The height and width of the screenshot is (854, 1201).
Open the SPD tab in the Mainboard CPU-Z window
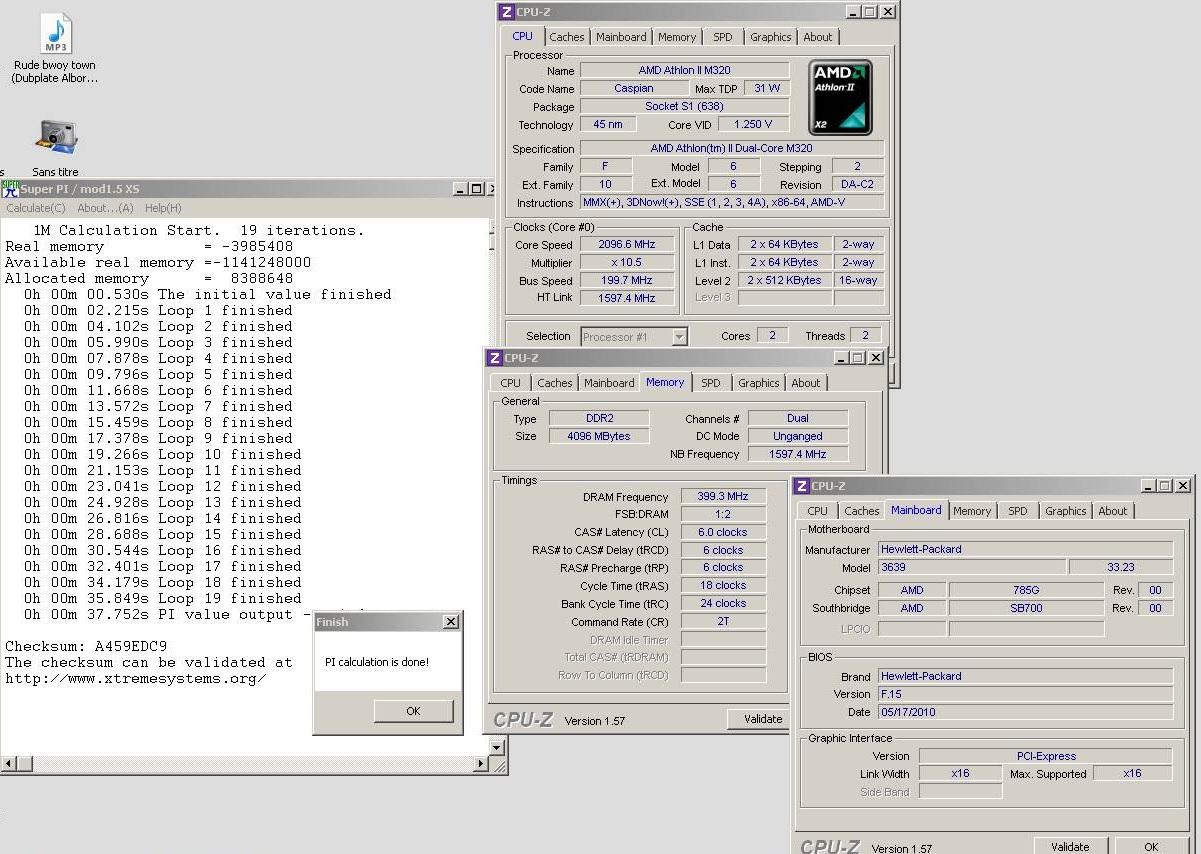tap(1018, 511)
